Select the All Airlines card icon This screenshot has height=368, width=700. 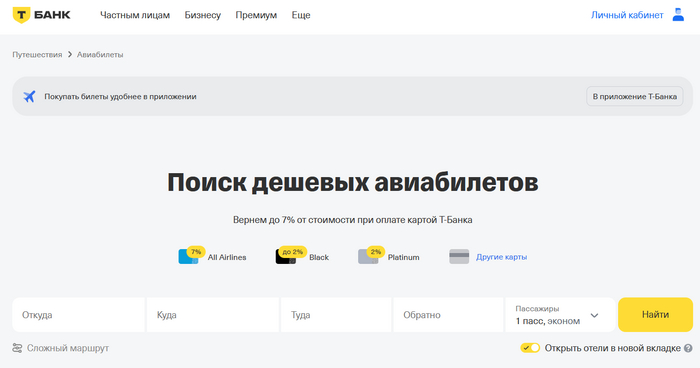[x=191, y=255]
